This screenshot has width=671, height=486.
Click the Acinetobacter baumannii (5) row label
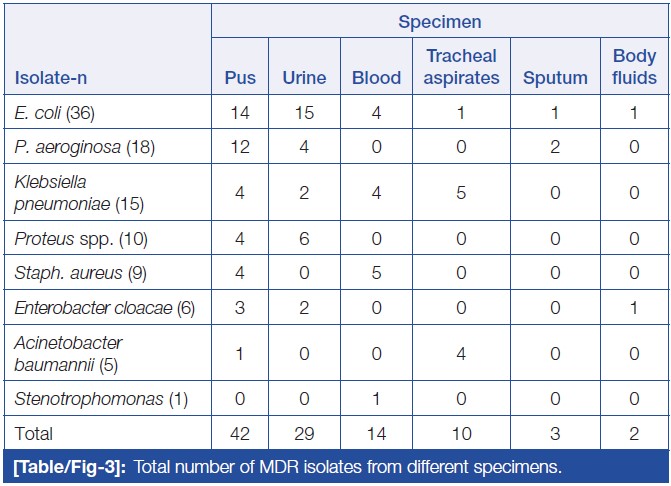coord(68,354)
